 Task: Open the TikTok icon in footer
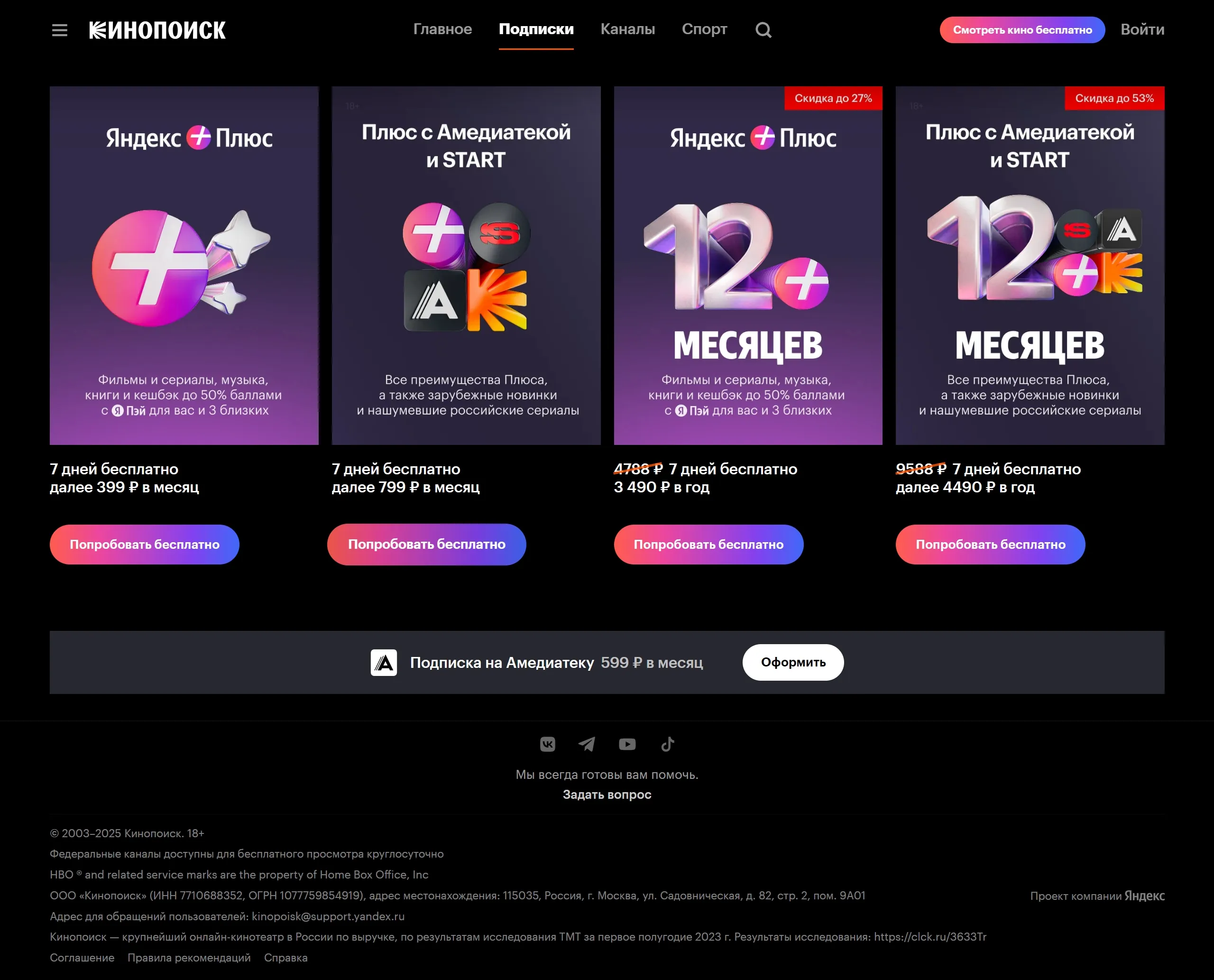point(667,744)
